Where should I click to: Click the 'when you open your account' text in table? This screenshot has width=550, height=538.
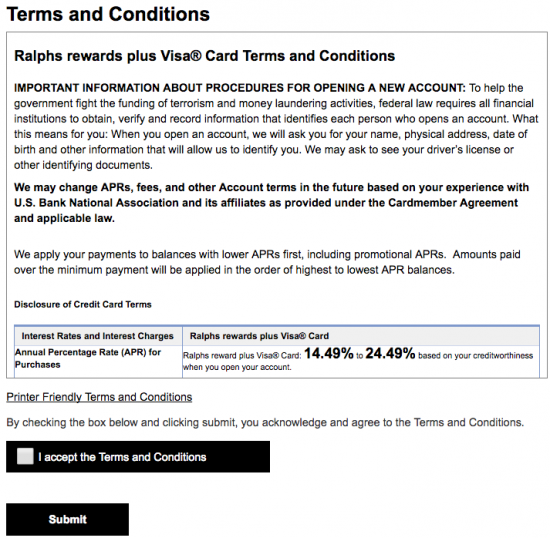(x=237, y=368)
